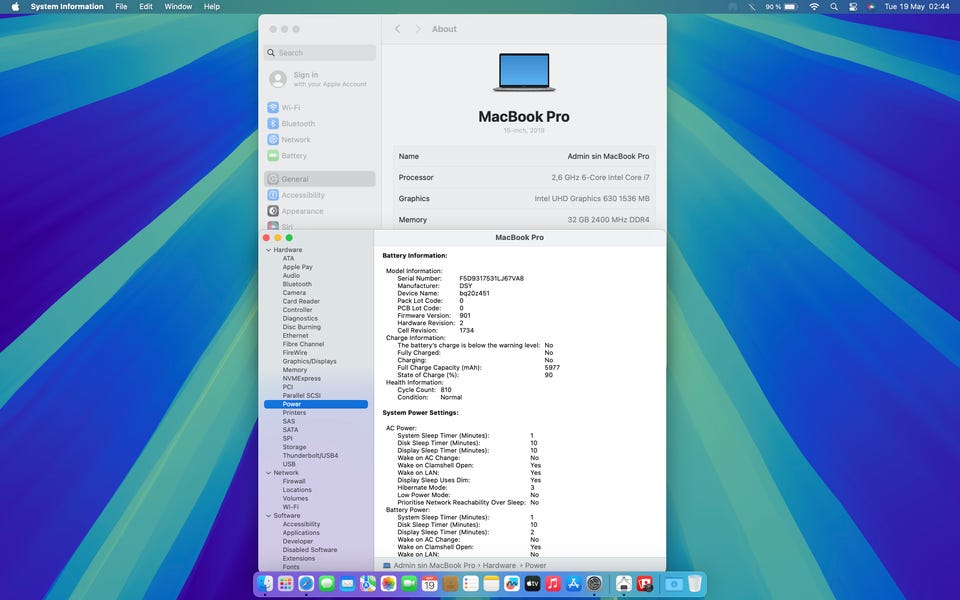Open the Trash in the Dock

pos(694,583)
